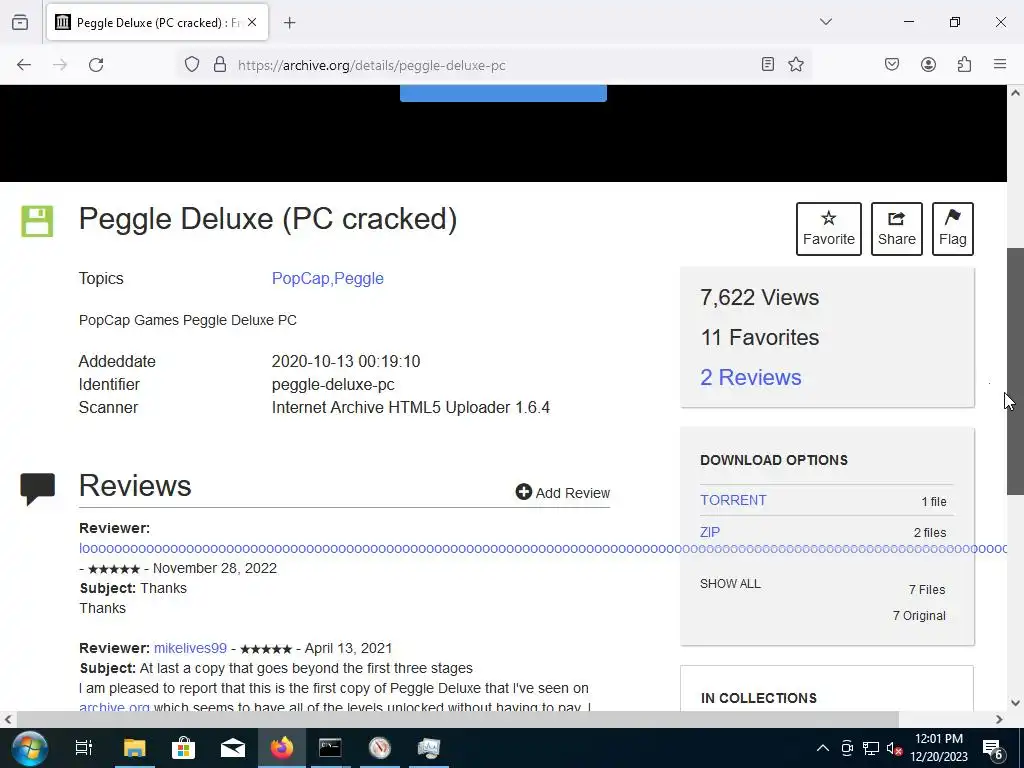1024x768 pixels.
Task: Click the Share button
Action: (x=897, y=229)
